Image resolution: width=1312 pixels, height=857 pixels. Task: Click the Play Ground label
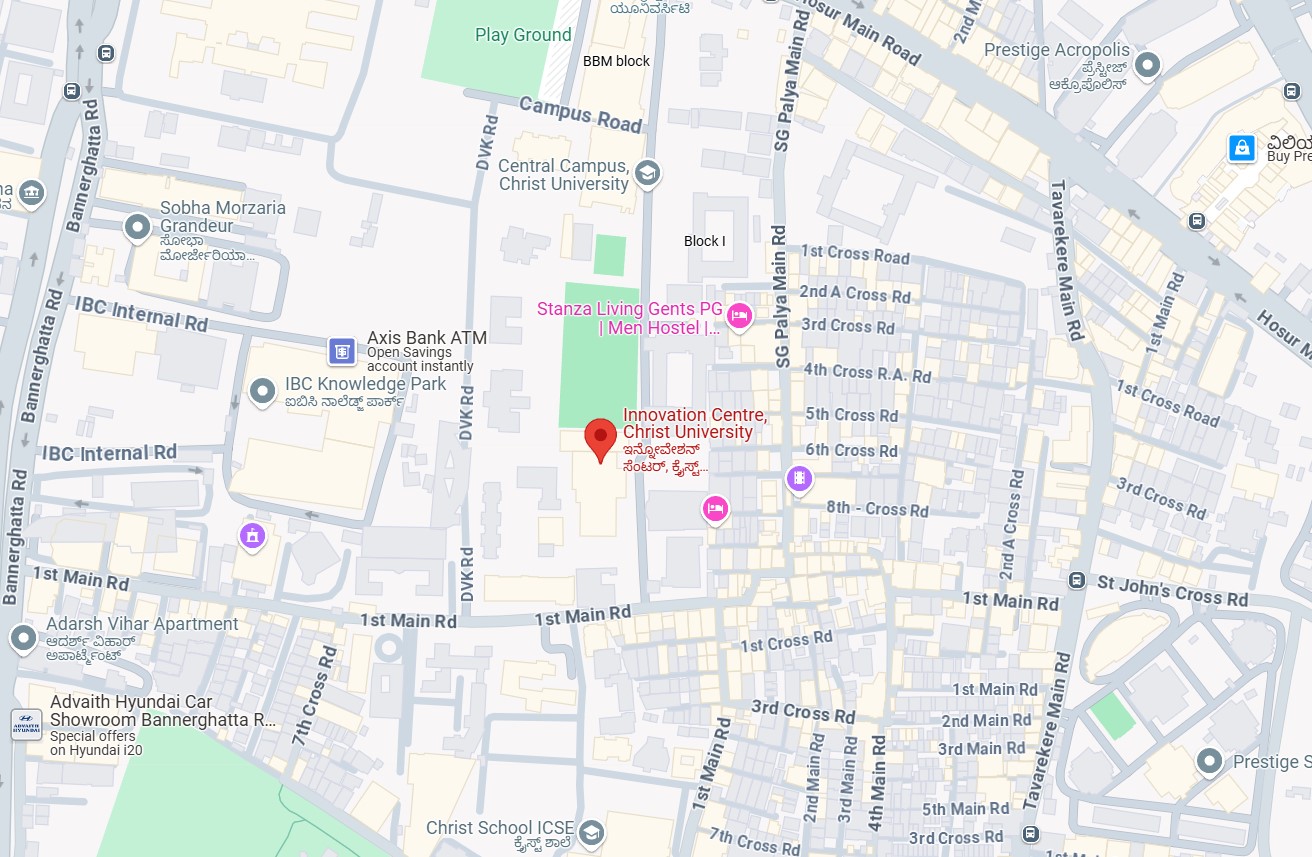(523, 35)
